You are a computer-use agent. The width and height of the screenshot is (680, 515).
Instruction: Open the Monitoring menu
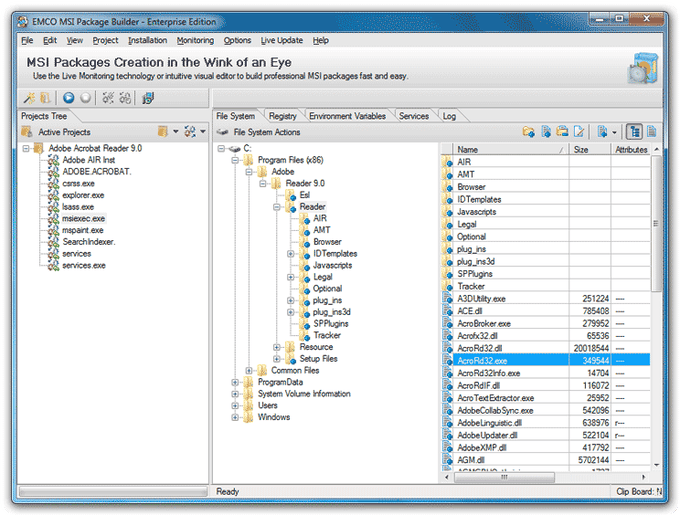click(x=195, y=40)
